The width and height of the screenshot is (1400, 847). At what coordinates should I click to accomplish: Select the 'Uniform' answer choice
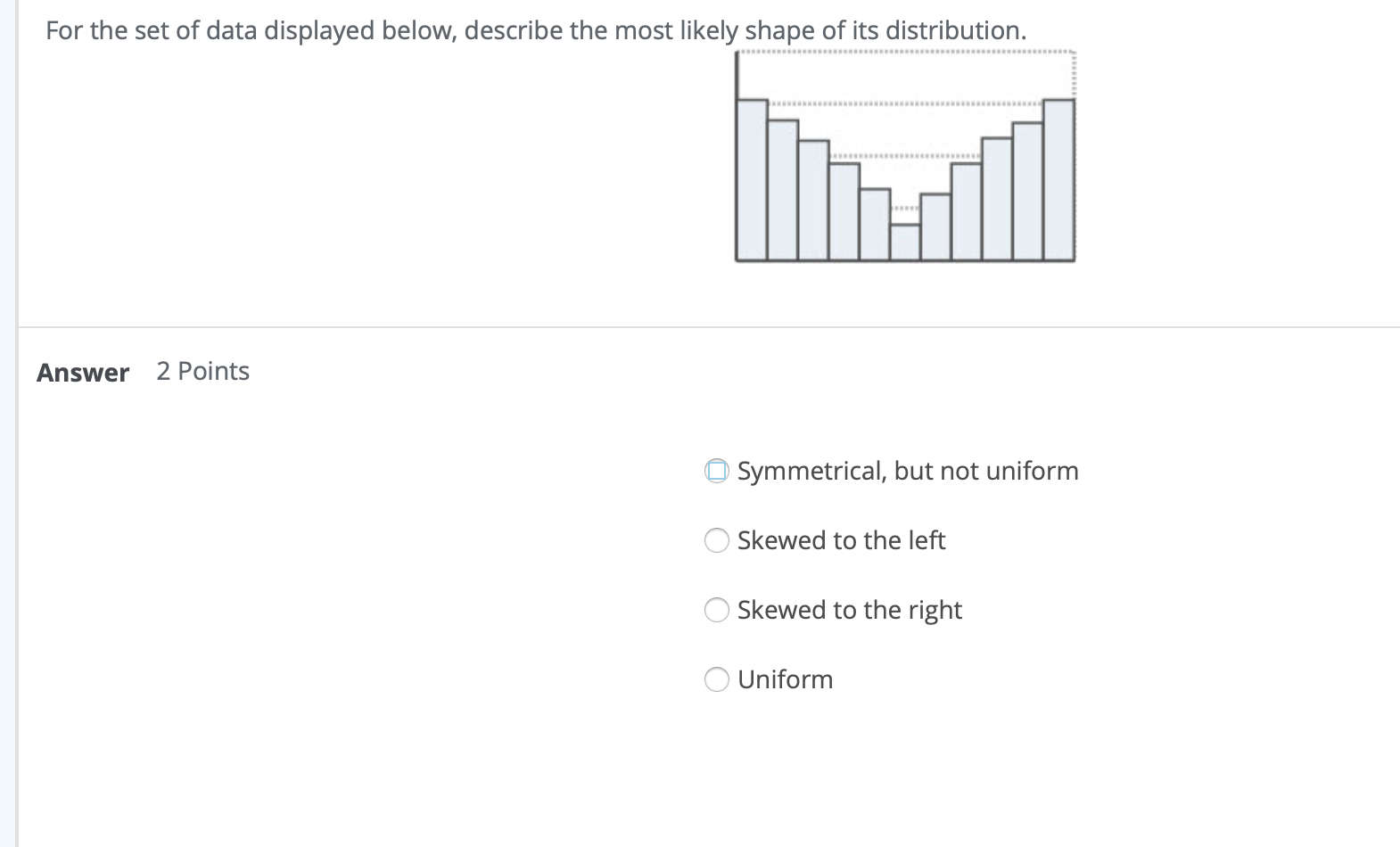point(716,679)
